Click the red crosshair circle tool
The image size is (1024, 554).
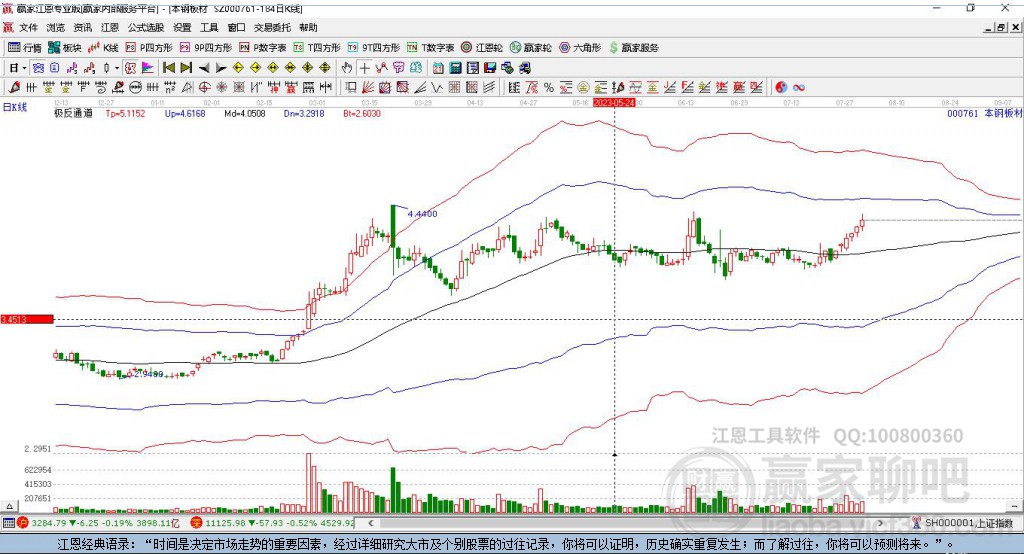(x=204, y=88)
